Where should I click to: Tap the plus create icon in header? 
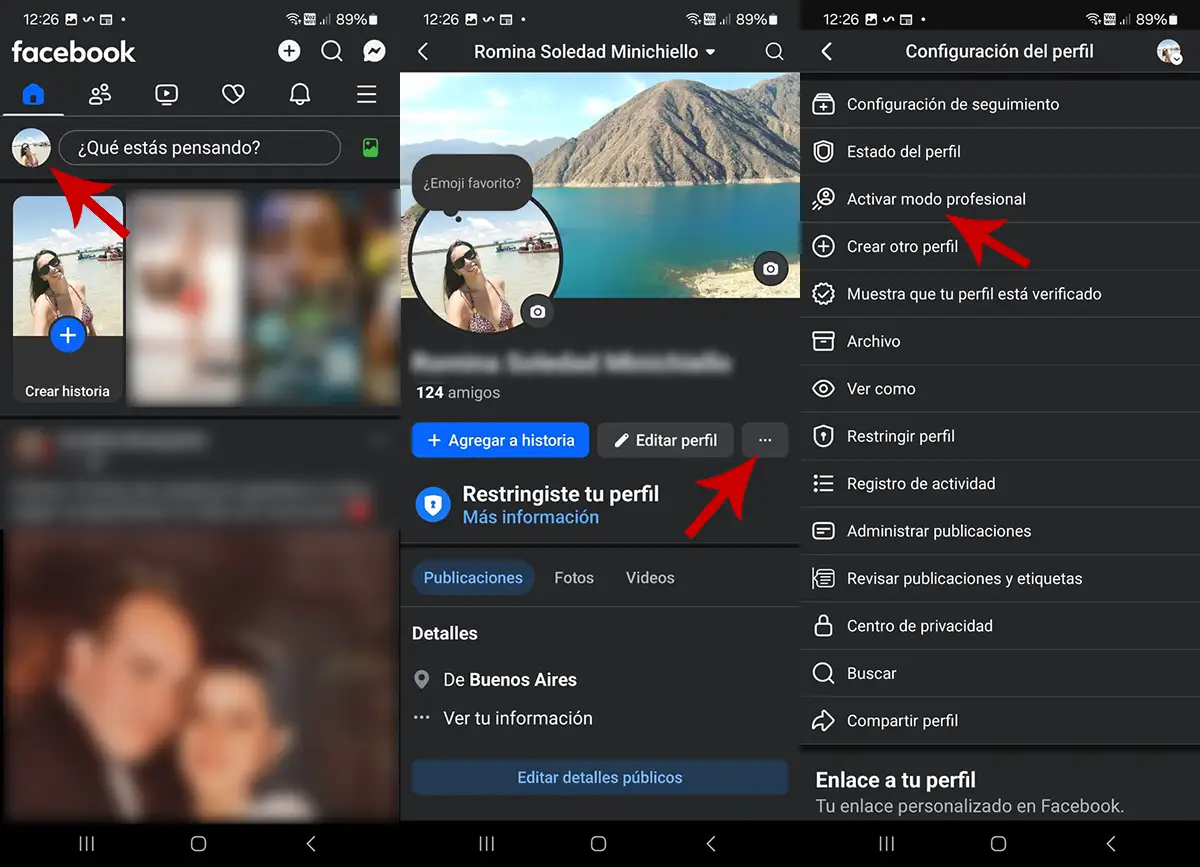click(289, 51)
